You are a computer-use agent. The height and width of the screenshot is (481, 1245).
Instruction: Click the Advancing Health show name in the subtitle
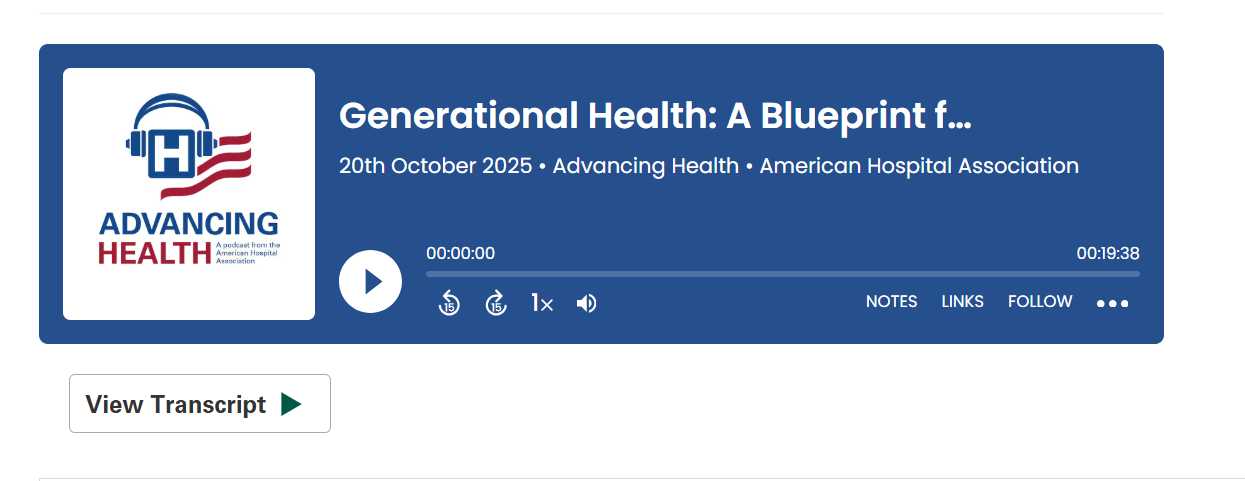point(645,166)
